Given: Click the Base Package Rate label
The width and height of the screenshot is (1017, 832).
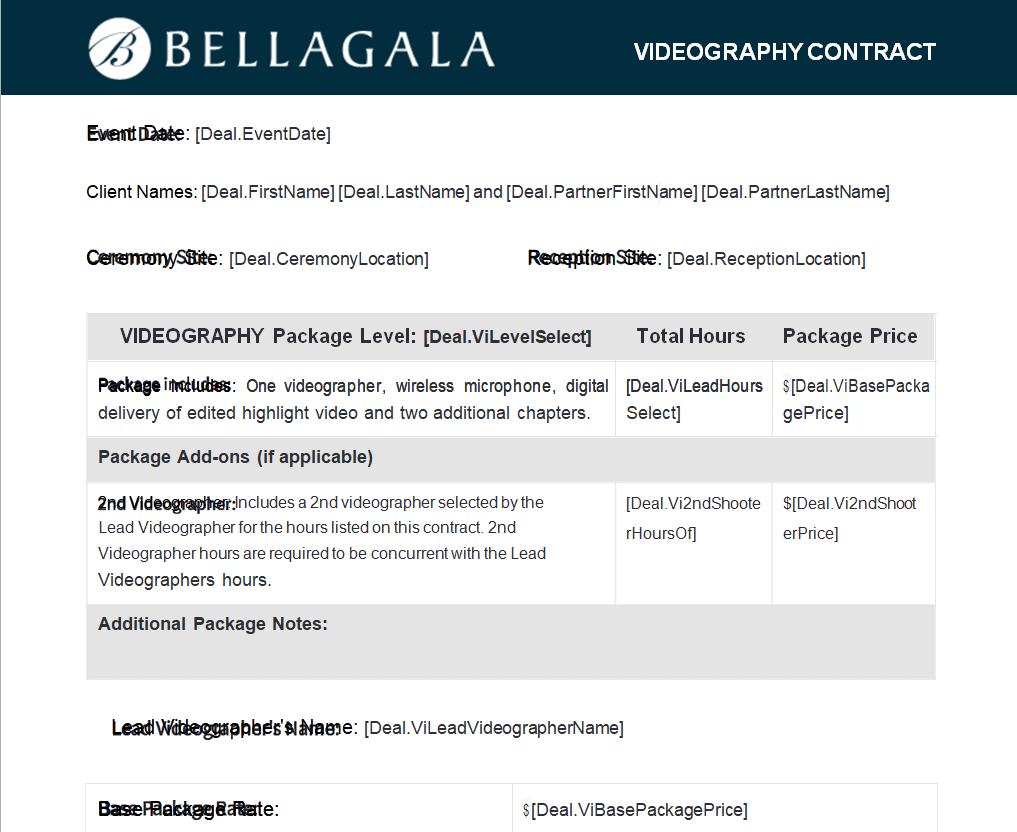Looking at the screenshot, I should pos(188,809).
